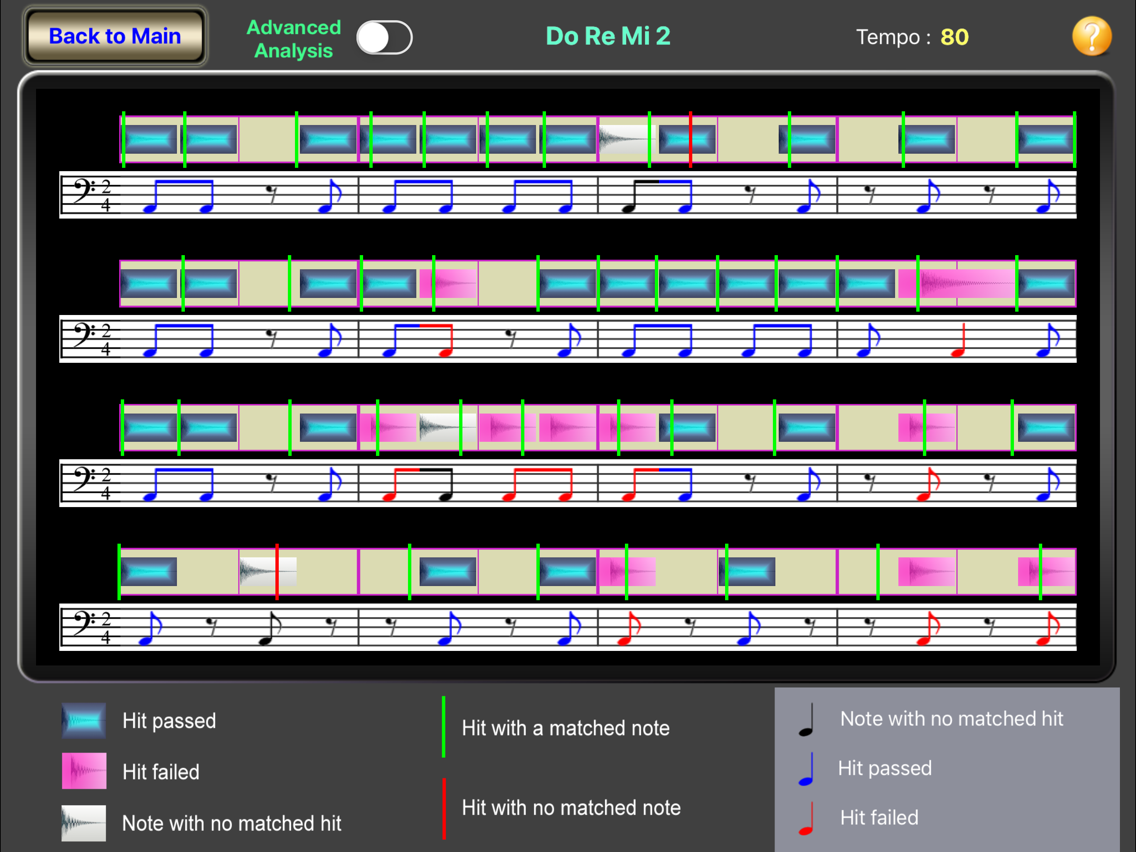The image size is (1136, 852).
Task: Click 'Hit failed' text beside pink waveform
Action: click(161, 772)
